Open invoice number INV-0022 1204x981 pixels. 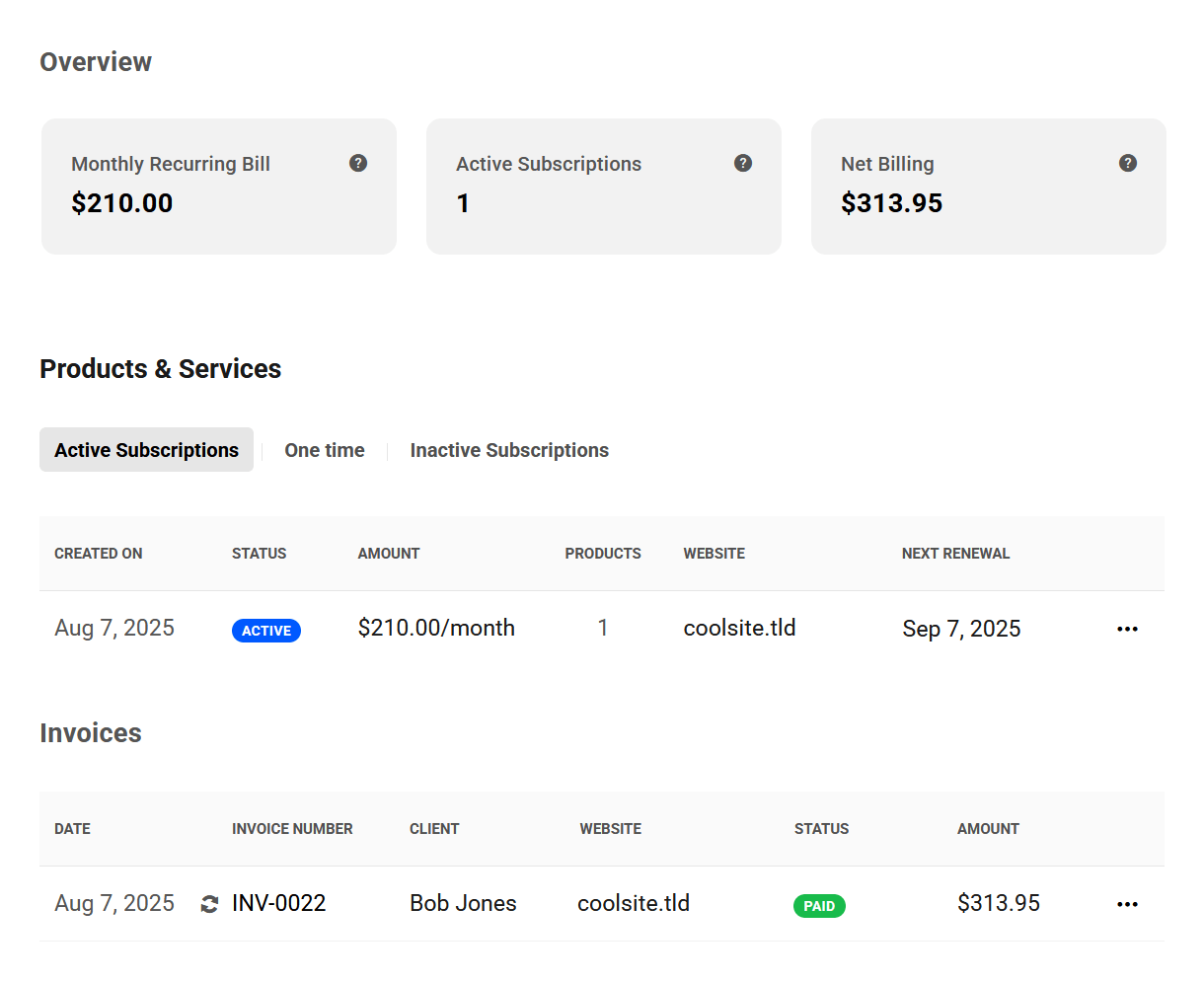[278, 903]
